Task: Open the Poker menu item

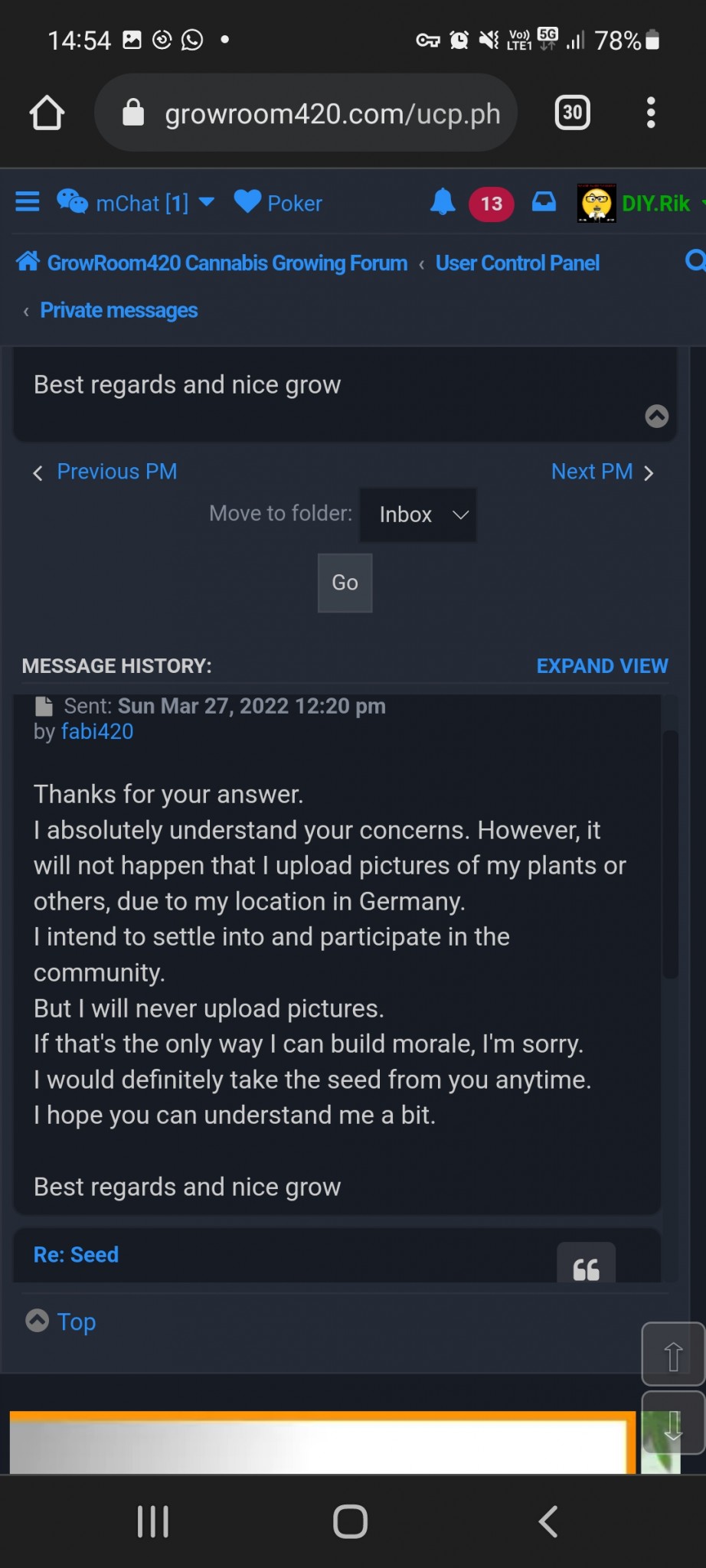Action: [279, 203]
